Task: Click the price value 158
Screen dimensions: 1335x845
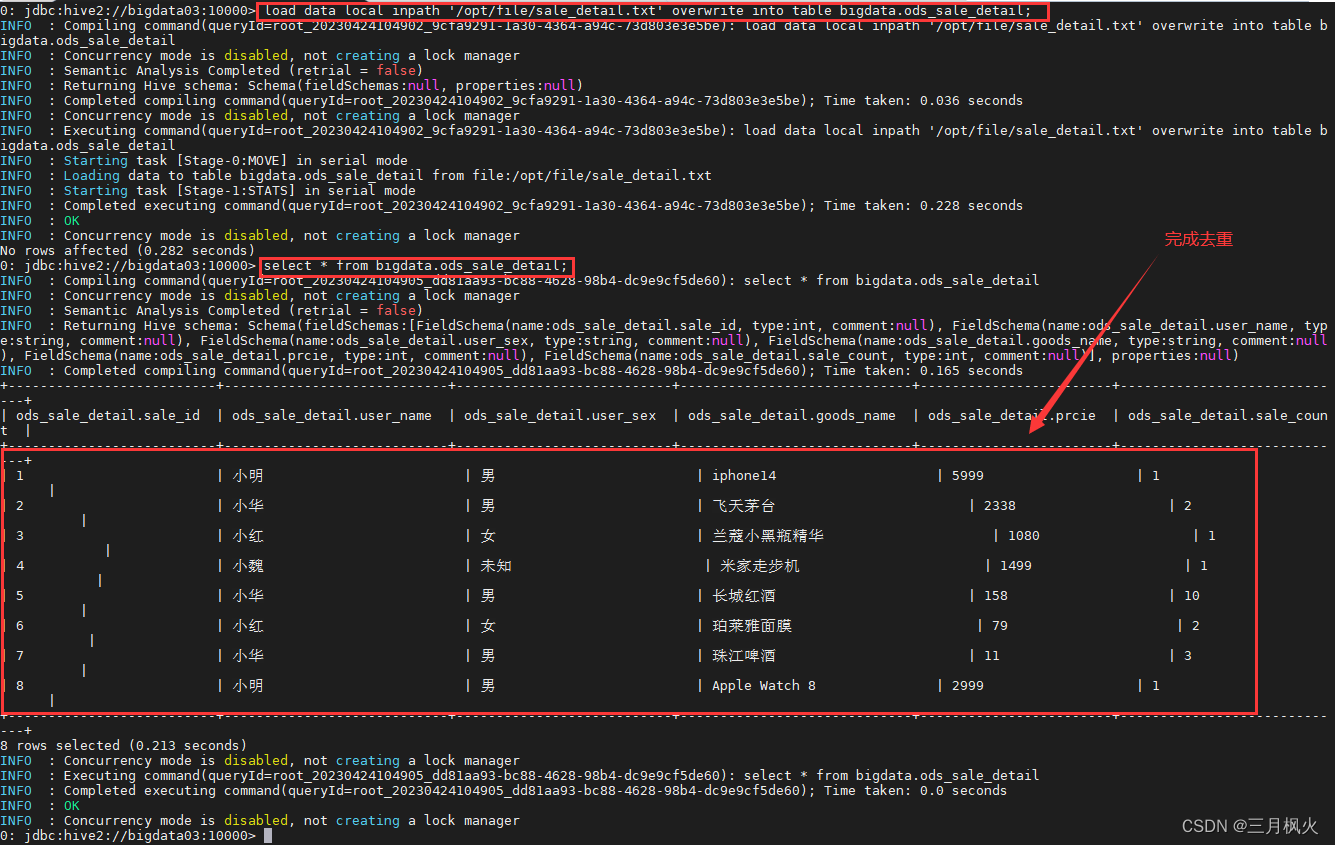Action: (x=996, y=596)
